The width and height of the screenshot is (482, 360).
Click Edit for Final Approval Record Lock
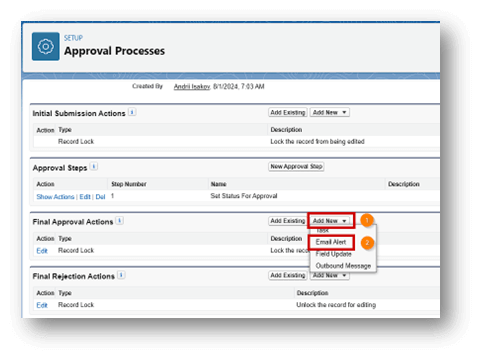pyautogui.click(x=42, y=251)
